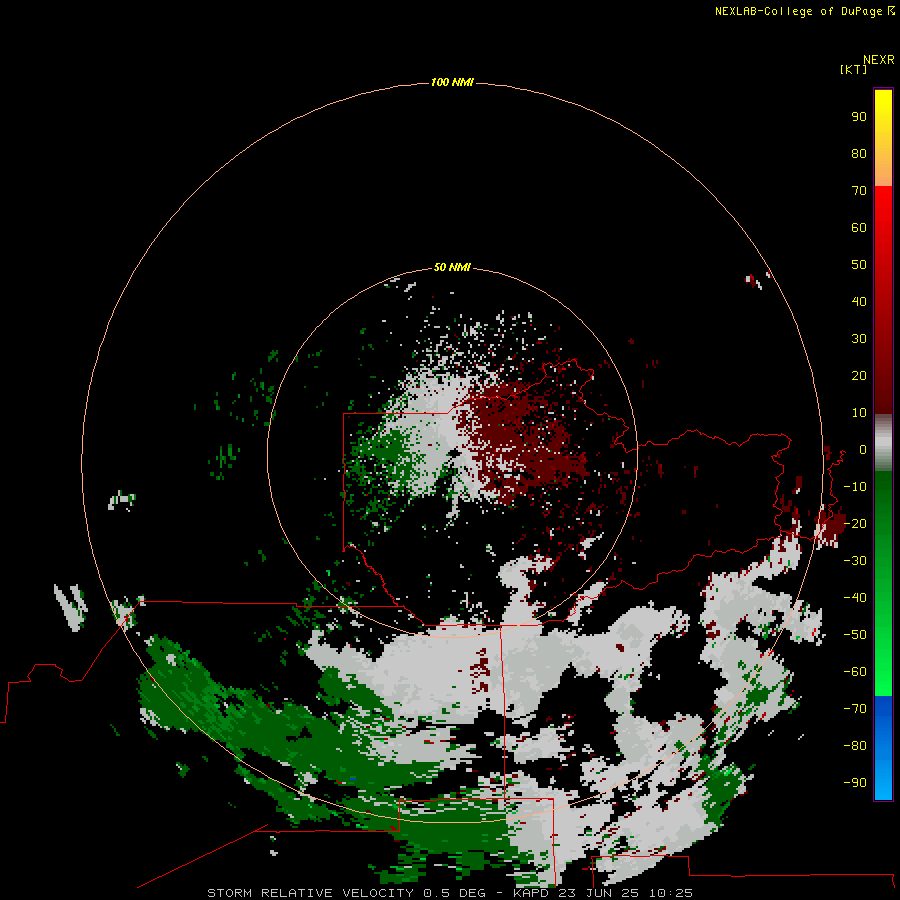Click the 'NEXR' label above the color scale
Viewport: 900px width, 900px height.
879,60
